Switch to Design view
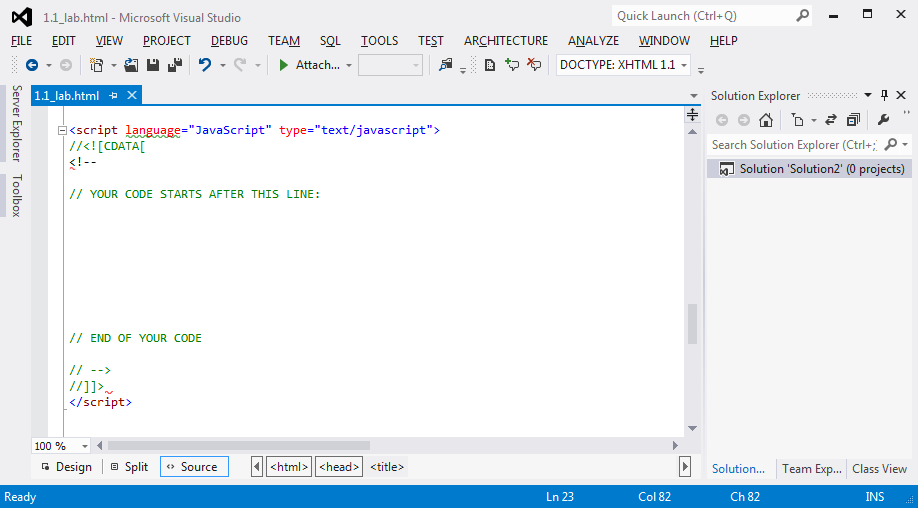918x508 pixels. point(66,467)
